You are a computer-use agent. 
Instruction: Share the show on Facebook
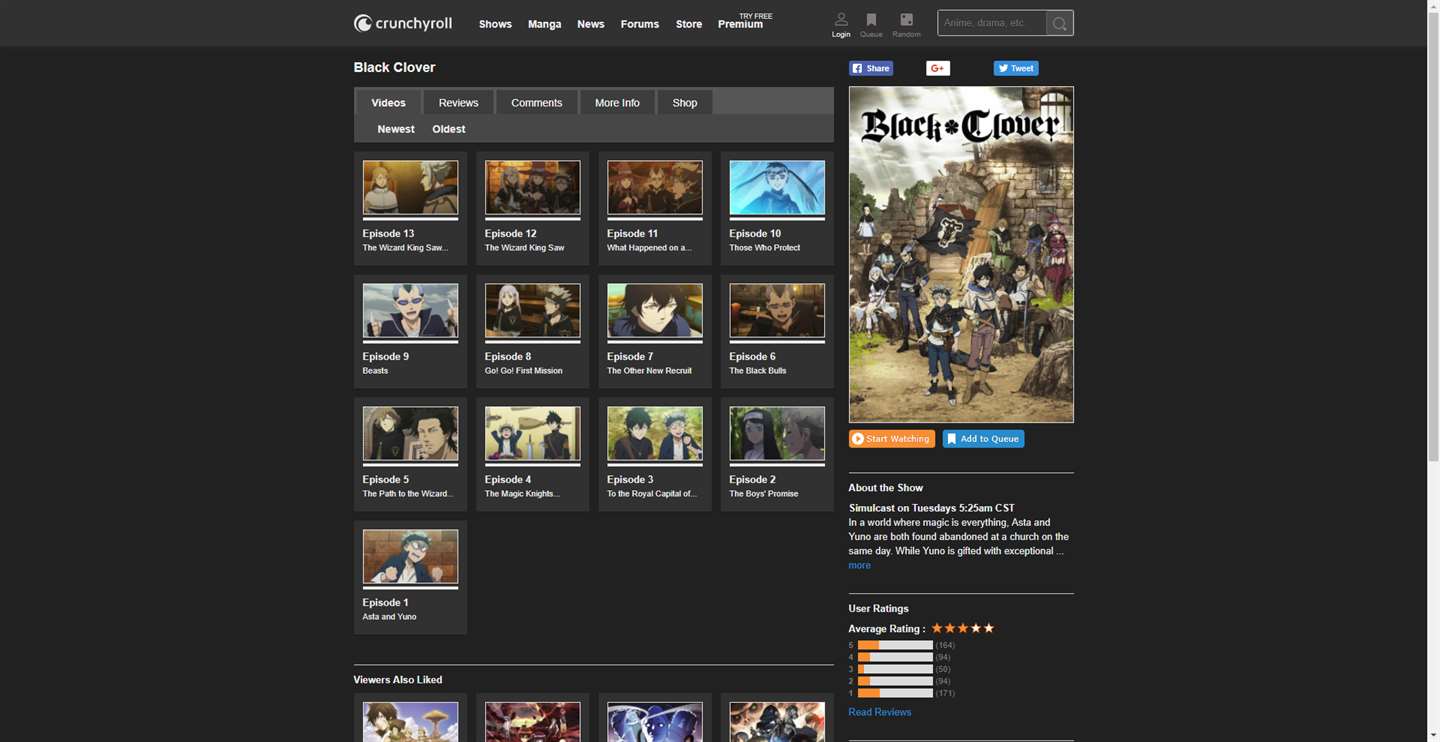pos(871,68)
